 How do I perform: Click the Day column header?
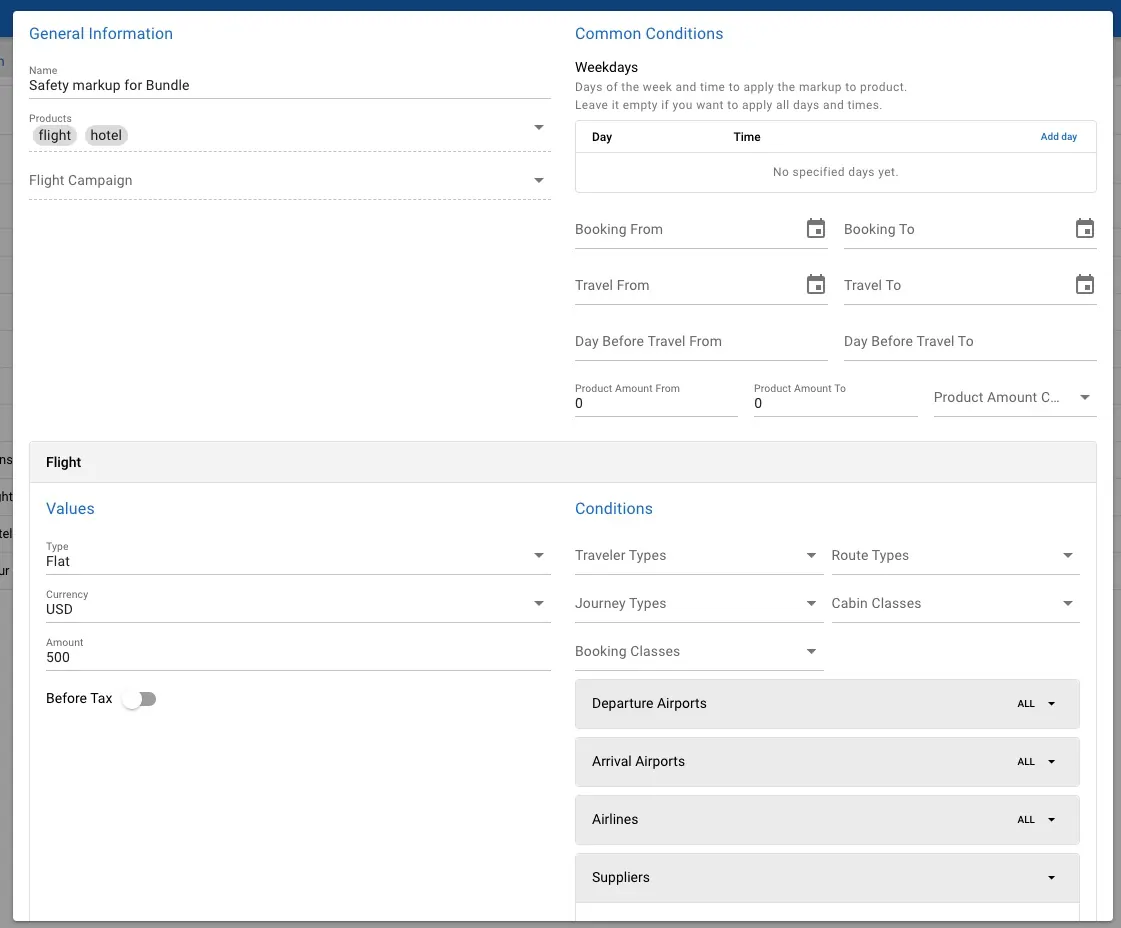pos(602,137)
